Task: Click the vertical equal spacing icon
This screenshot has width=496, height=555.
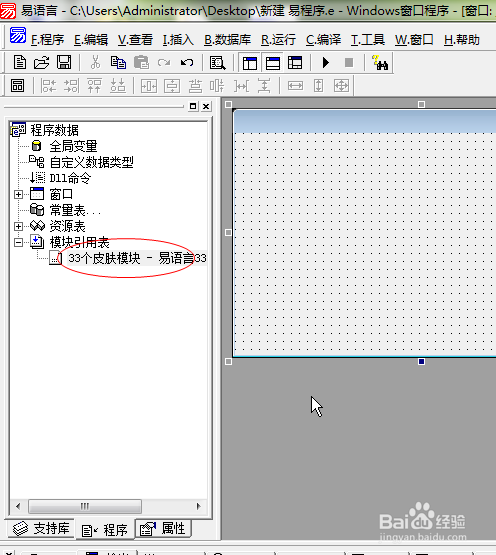Action: point(264,86)
